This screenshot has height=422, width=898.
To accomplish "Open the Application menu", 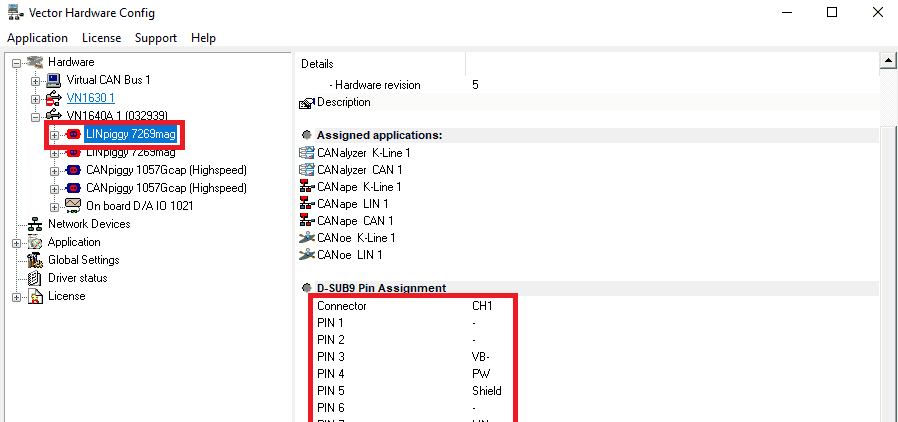I will point(37,38).
